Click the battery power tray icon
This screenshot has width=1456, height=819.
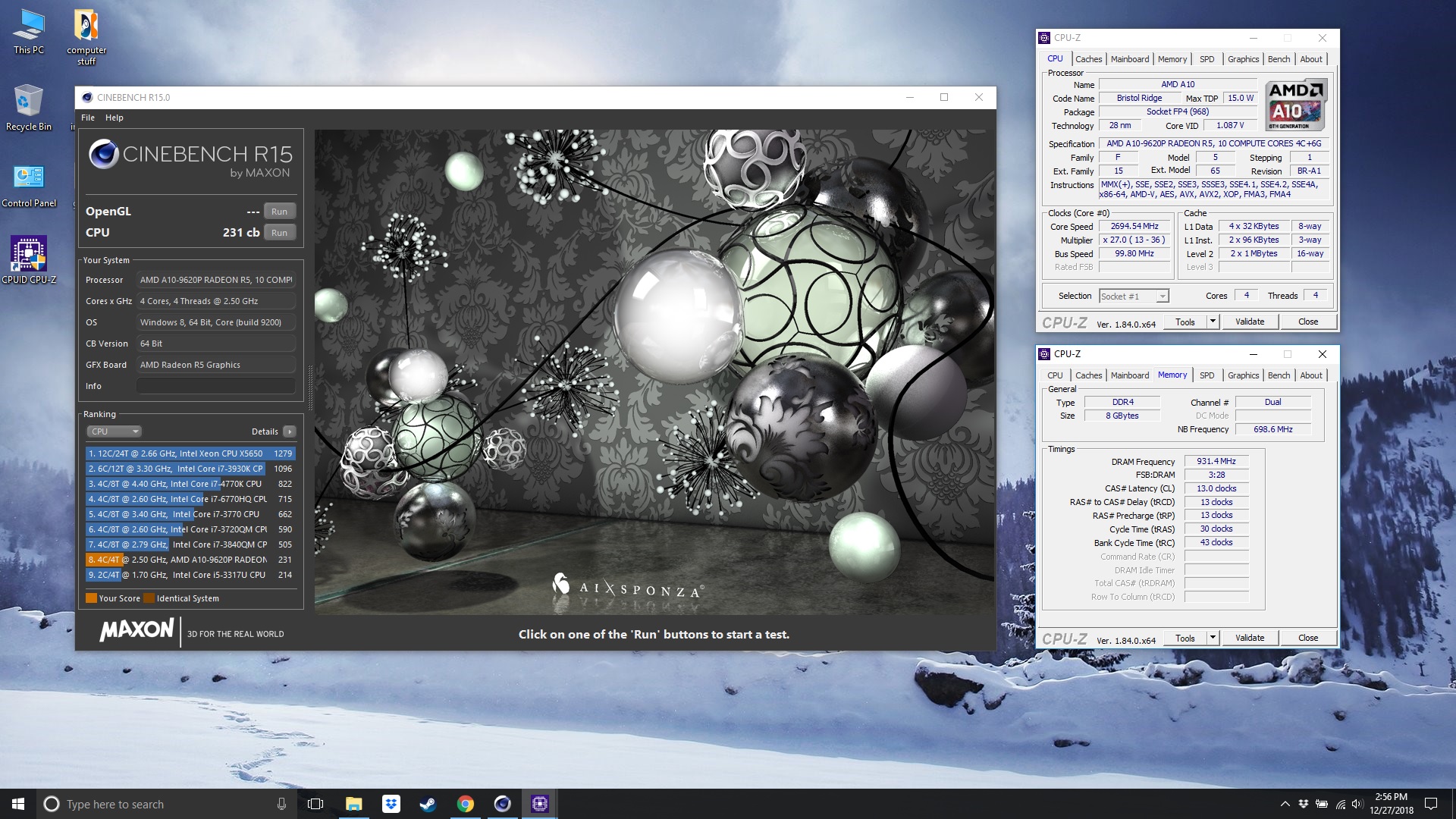pyautogui.click(x=1322, y=804)
